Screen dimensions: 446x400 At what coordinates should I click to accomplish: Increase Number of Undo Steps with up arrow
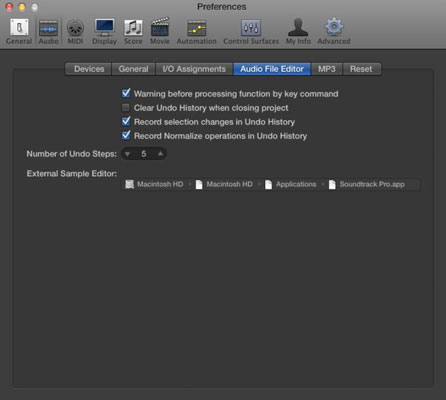[x=160, y=154]
